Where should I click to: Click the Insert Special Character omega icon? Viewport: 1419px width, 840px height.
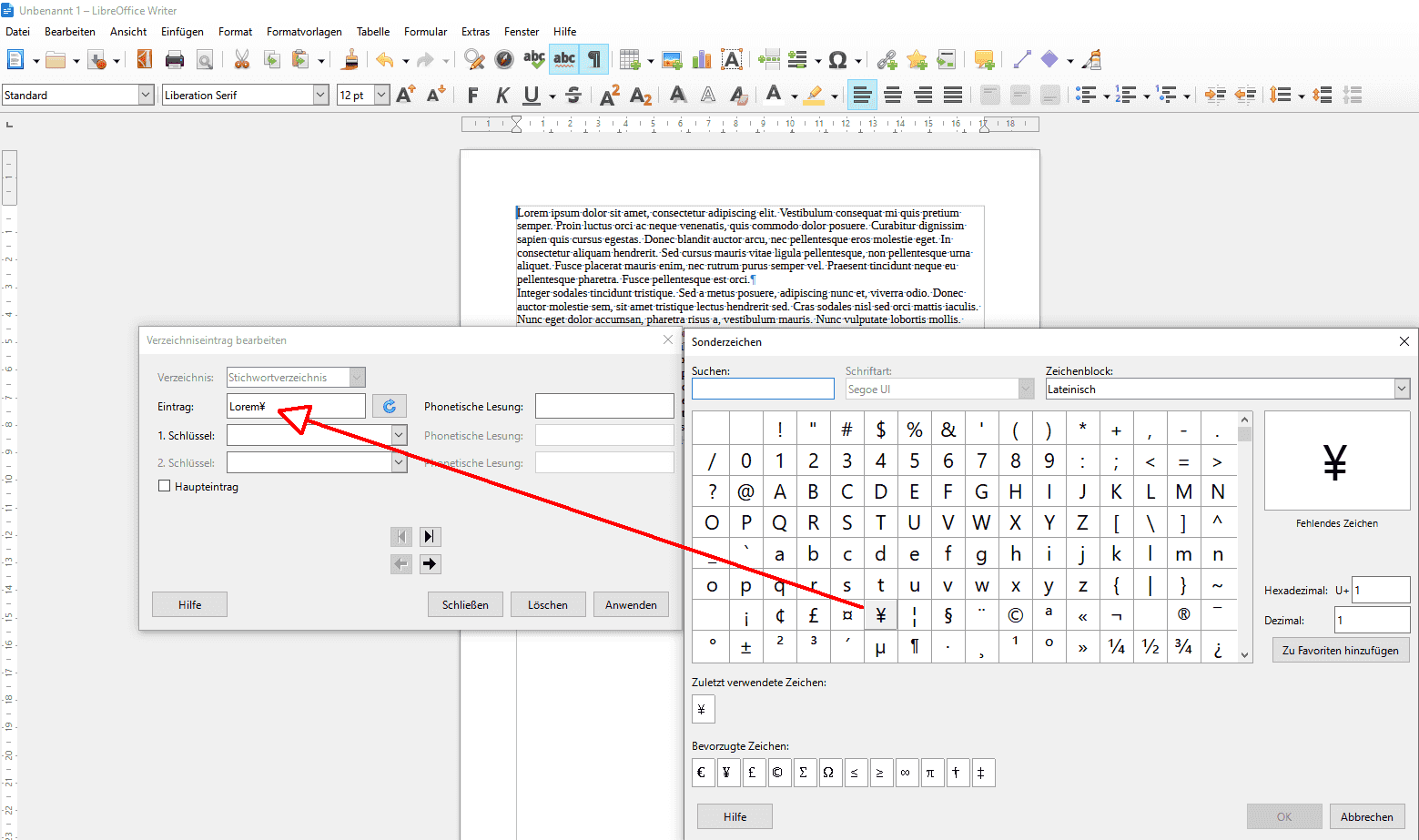[837, 60]
